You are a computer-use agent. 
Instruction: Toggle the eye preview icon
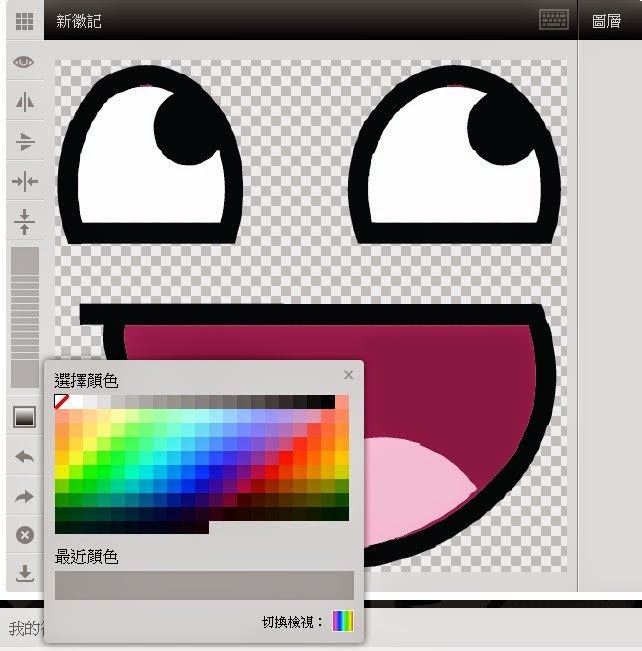(24, 62)
